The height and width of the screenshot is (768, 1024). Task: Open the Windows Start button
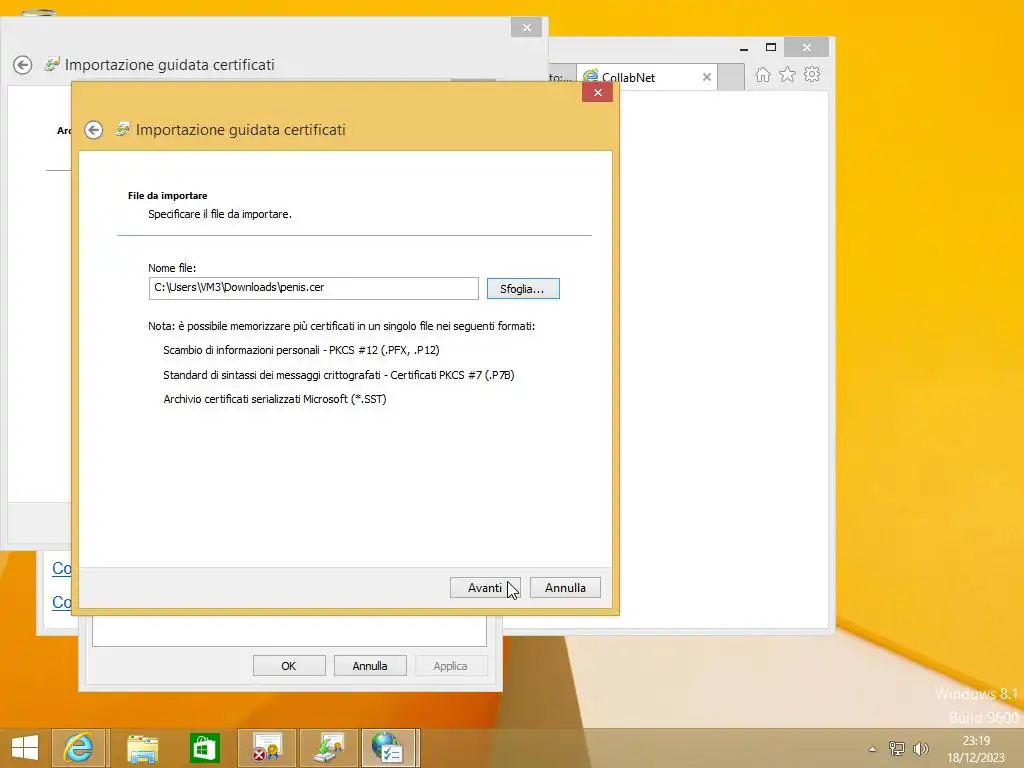point(25,748)
